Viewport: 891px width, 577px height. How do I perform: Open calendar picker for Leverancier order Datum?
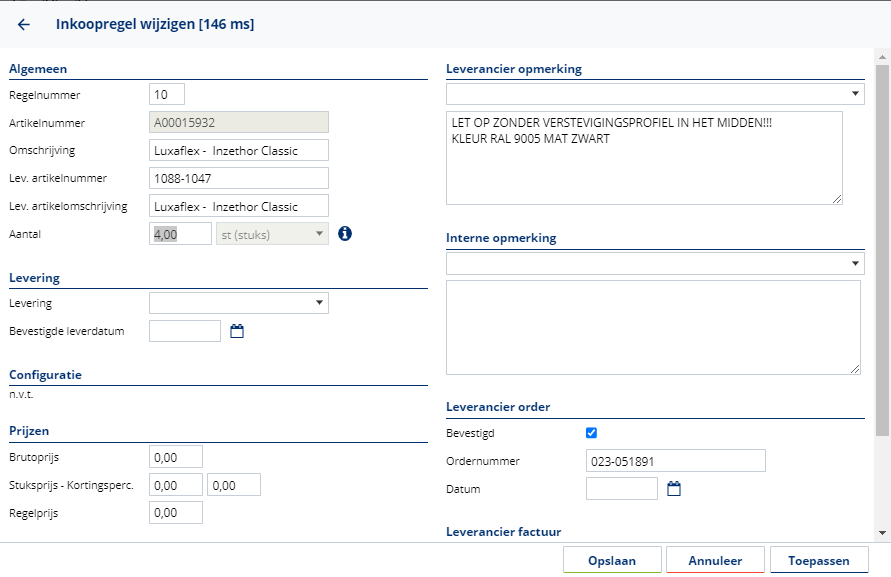click(x=674, y=489)
